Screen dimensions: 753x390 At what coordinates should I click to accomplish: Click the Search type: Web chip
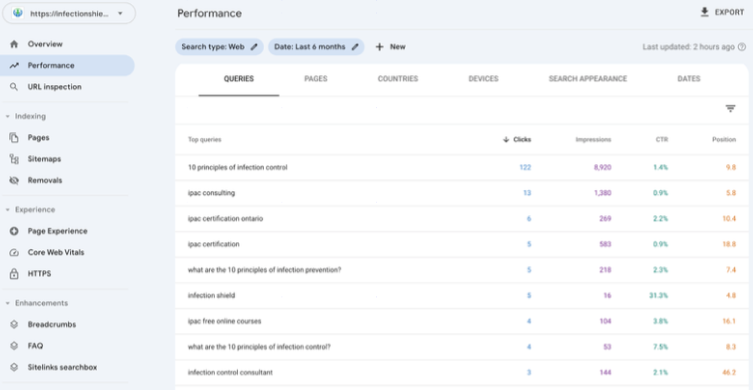(219, 47)
